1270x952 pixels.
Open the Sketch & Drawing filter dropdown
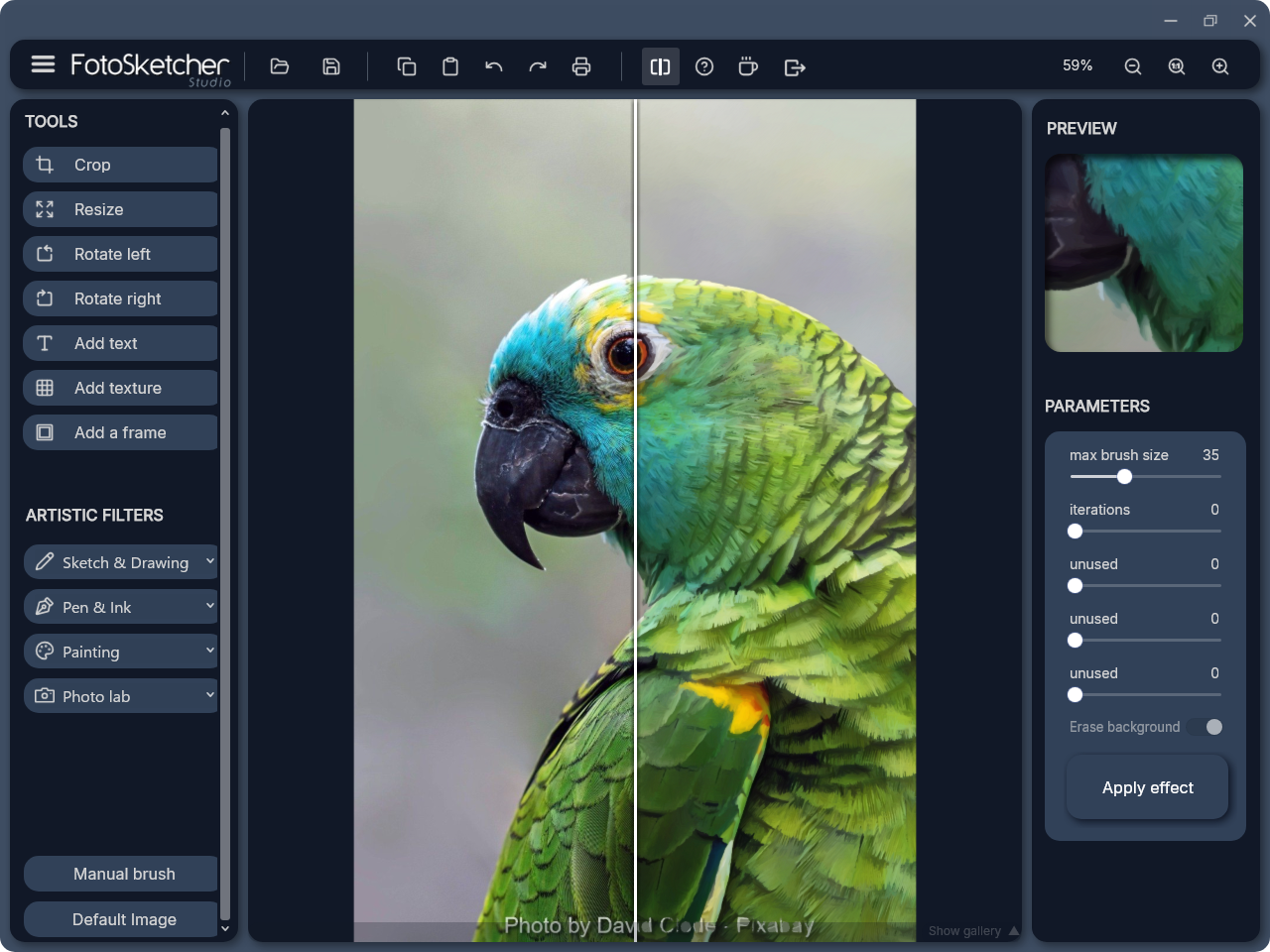coord(120,561)
